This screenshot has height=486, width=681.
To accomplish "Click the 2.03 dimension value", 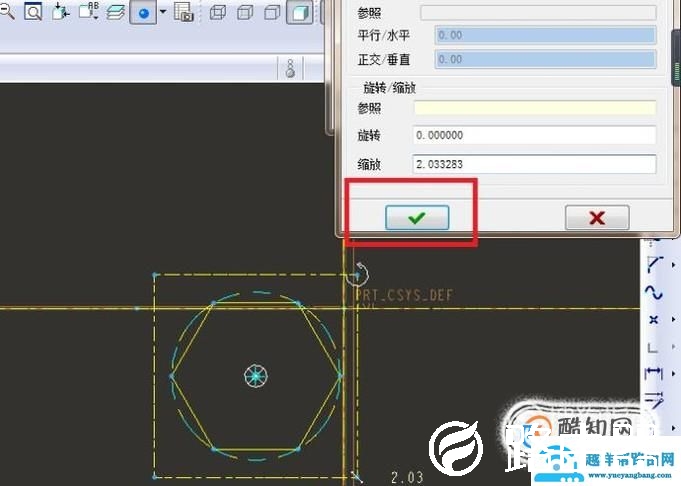I will (407, 478).
